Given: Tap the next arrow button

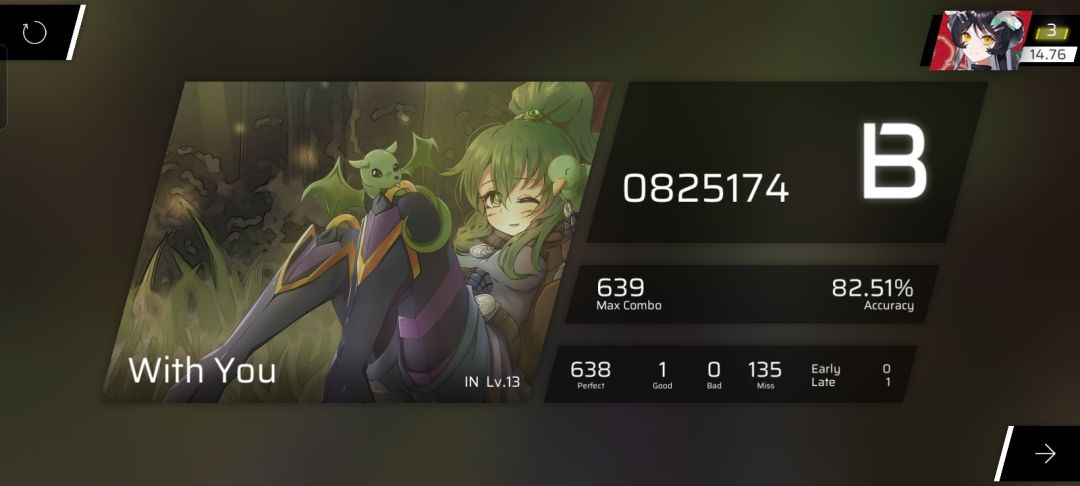Looking at the screenshot, I should pos(1045,453).
